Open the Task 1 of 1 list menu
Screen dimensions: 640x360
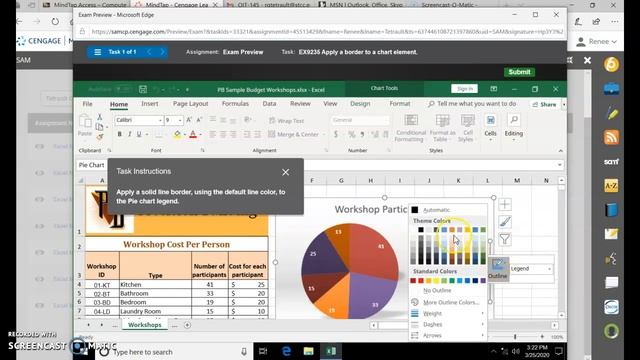point(98,52)
